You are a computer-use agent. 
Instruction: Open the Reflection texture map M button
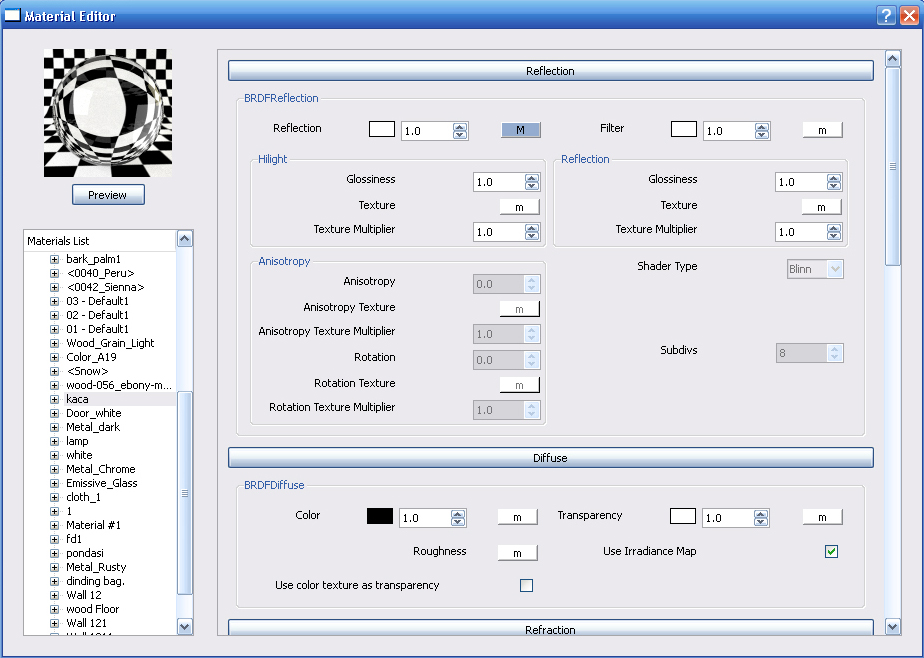coord(520,130)
